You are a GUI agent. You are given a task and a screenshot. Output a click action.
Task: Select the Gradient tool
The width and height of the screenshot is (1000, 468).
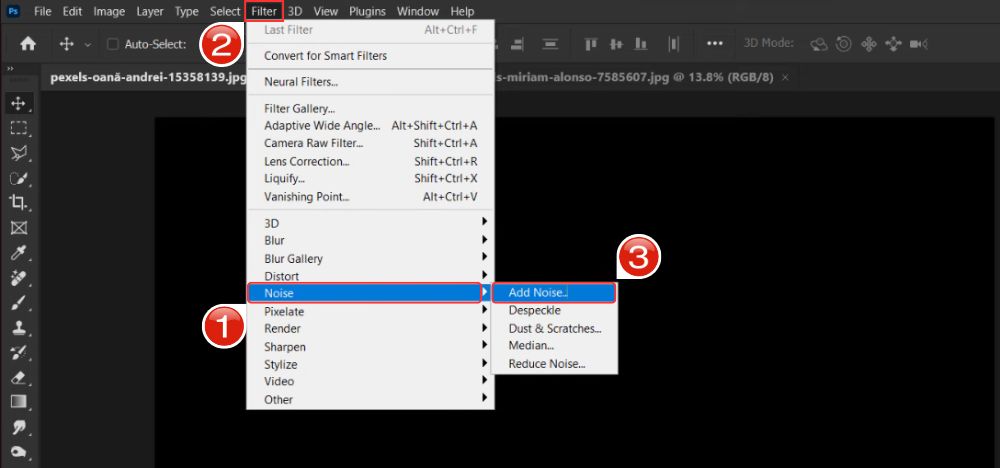click(18, 402)
